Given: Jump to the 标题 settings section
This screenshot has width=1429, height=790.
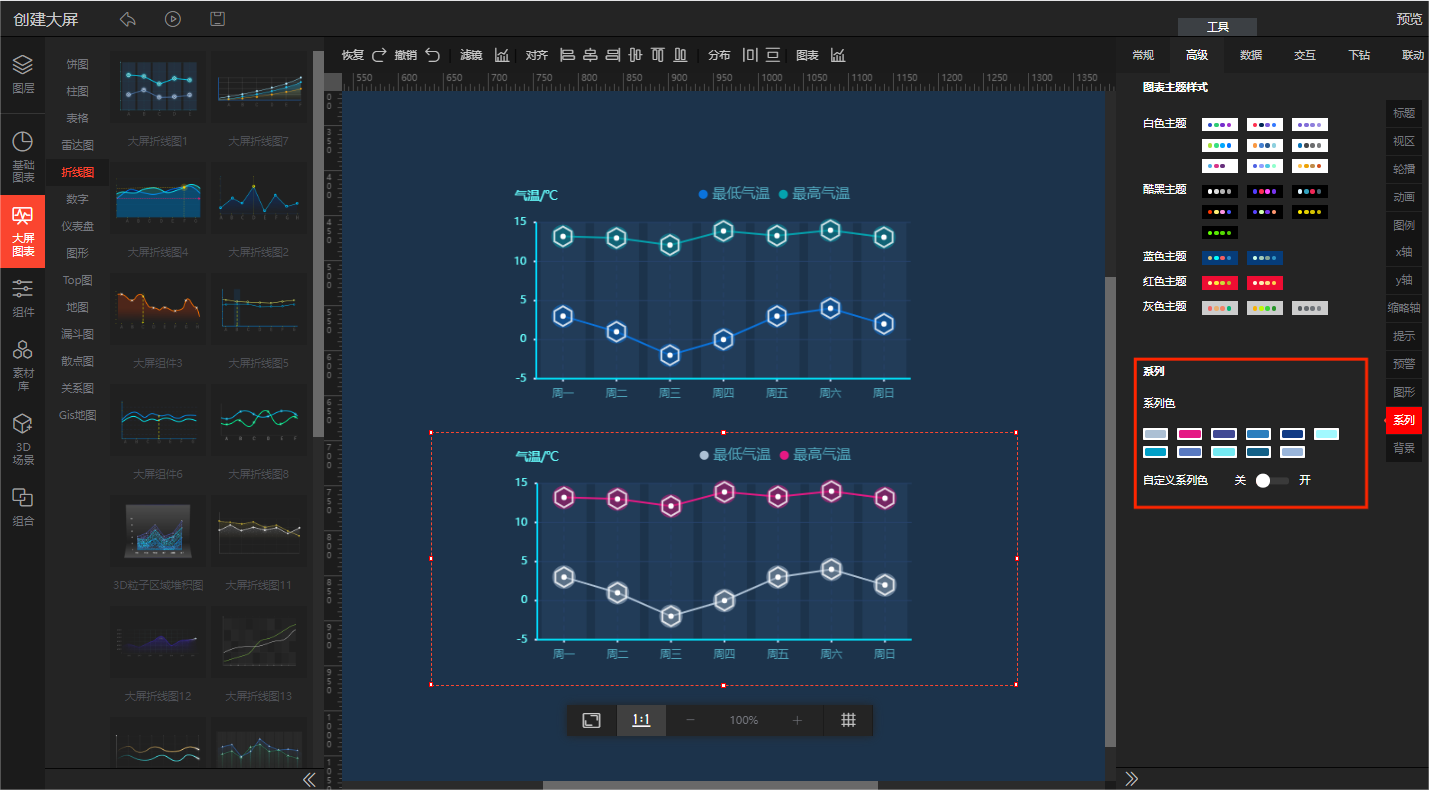Looking at the screenshot, I should click(x=1404, y=113).
